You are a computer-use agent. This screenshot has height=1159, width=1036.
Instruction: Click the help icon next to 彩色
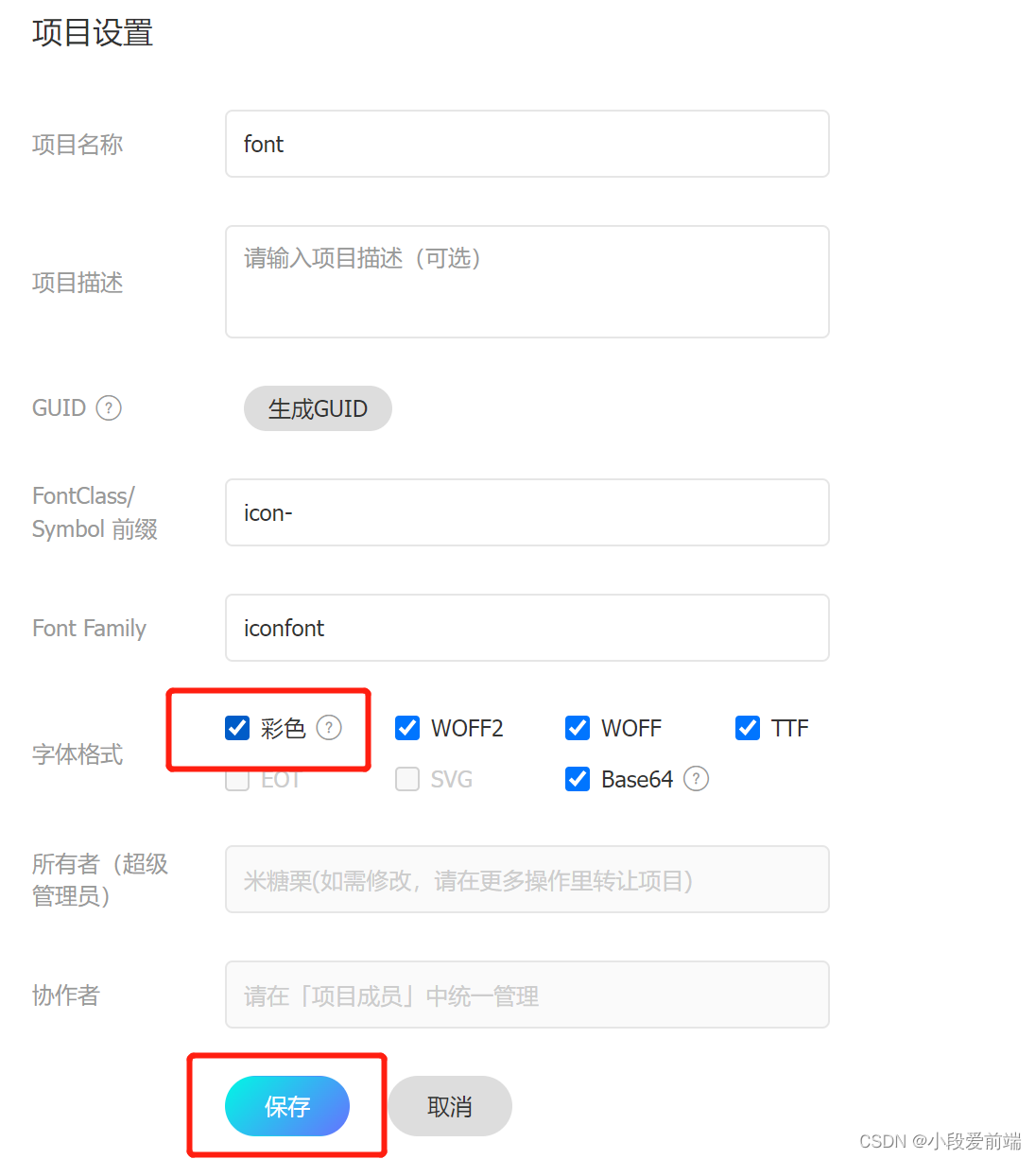pyautogui.click(x=329, y=728)
